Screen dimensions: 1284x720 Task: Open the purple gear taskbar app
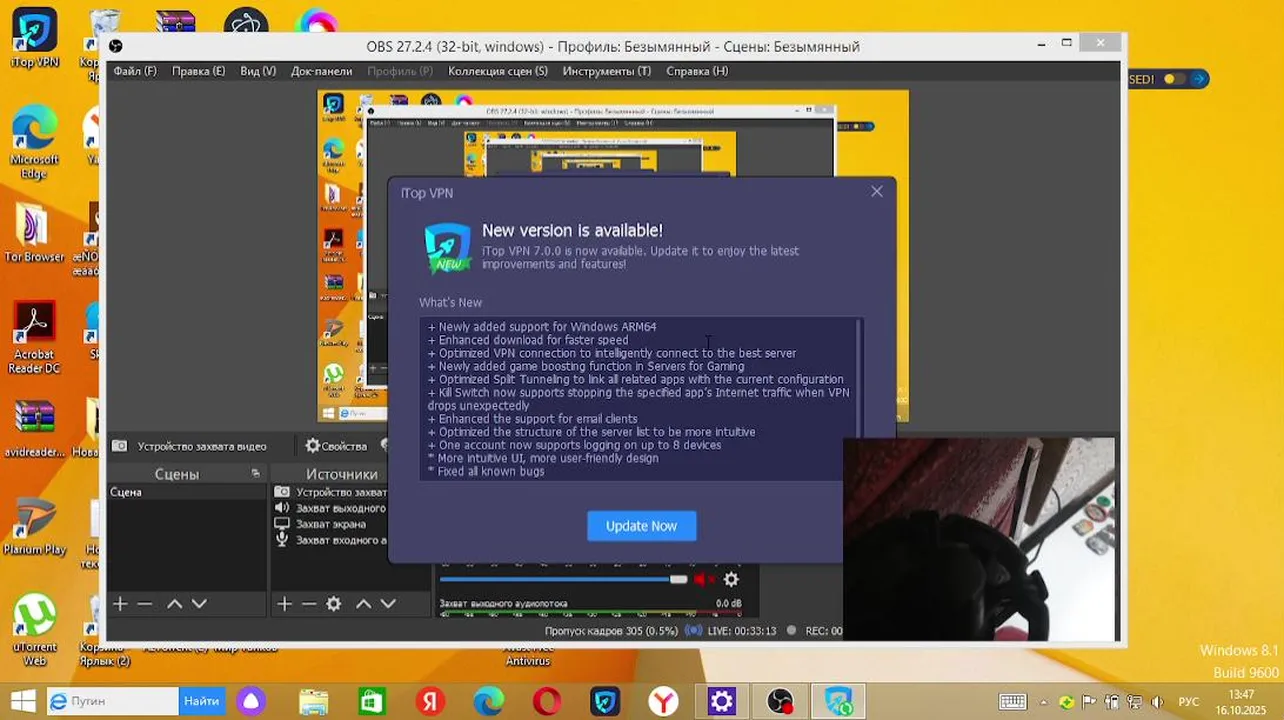pyautogui.click(x=722, y=701)
